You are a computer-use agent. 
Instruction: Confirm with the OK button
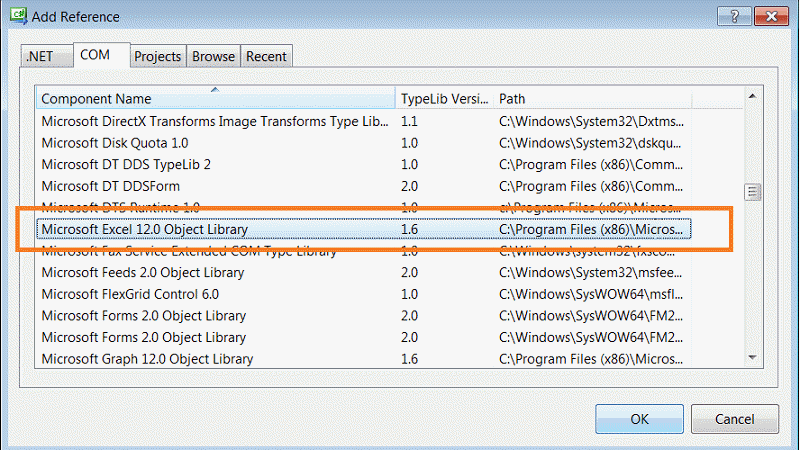coord(639,419)
